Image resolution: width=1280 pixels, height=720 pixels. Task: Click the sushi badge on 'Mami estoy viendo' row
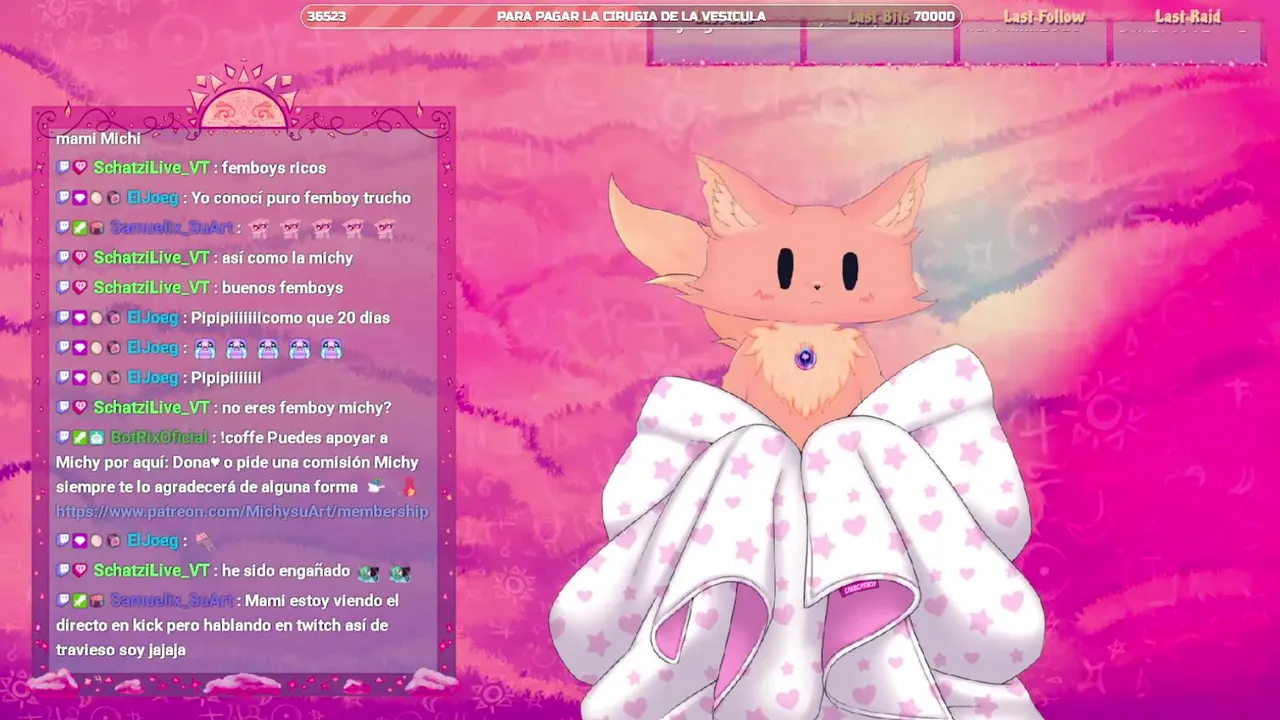(97, 601)
